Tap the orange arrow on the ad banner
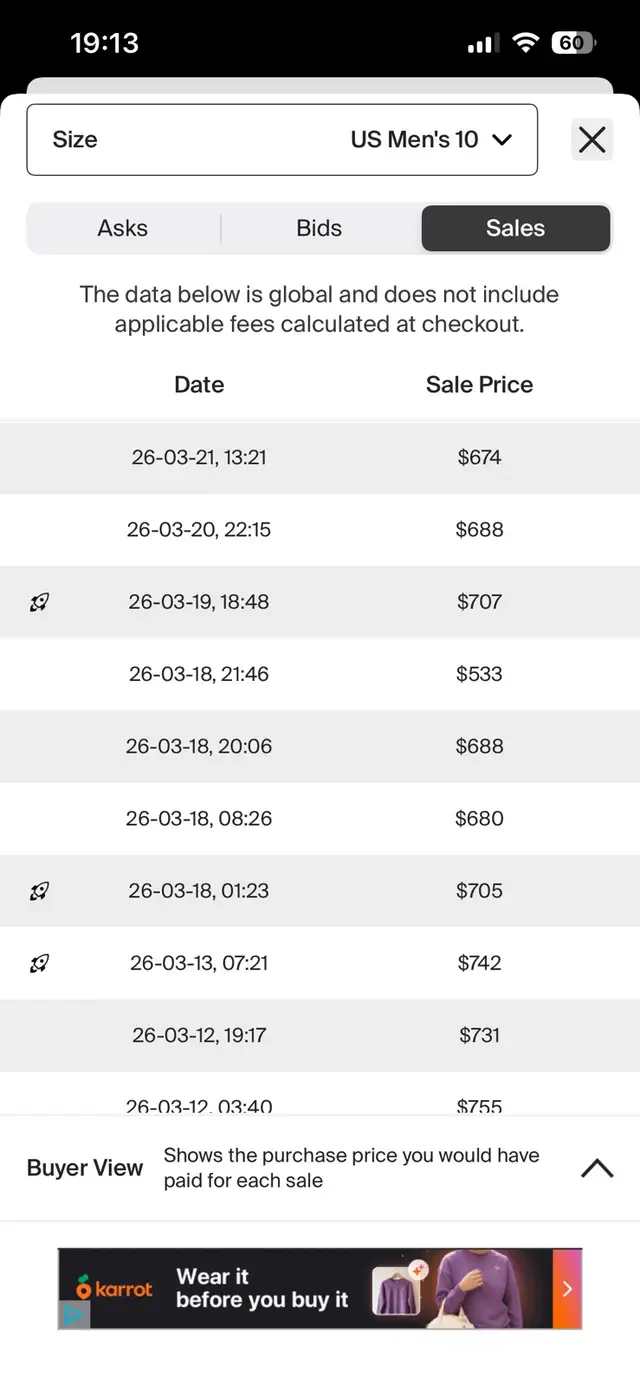The width and height of the screenshot is (640, 1386). tap(567, 1288)
